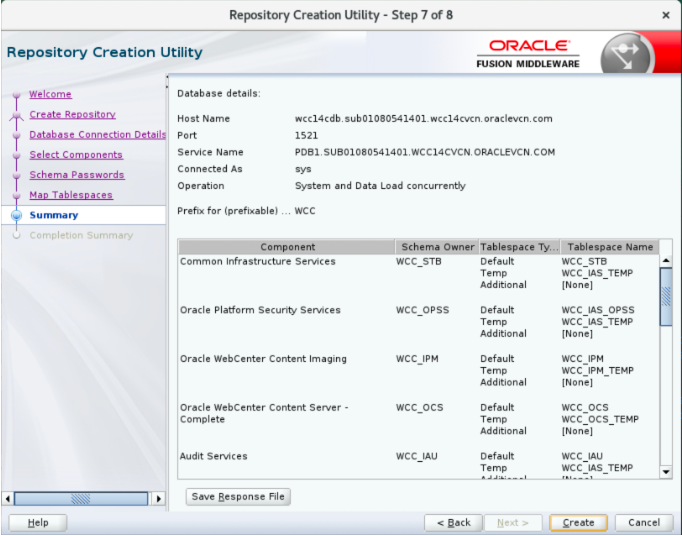Jump to Database Connection Details step
682x536 pixels.
click(x=97, y=134)
